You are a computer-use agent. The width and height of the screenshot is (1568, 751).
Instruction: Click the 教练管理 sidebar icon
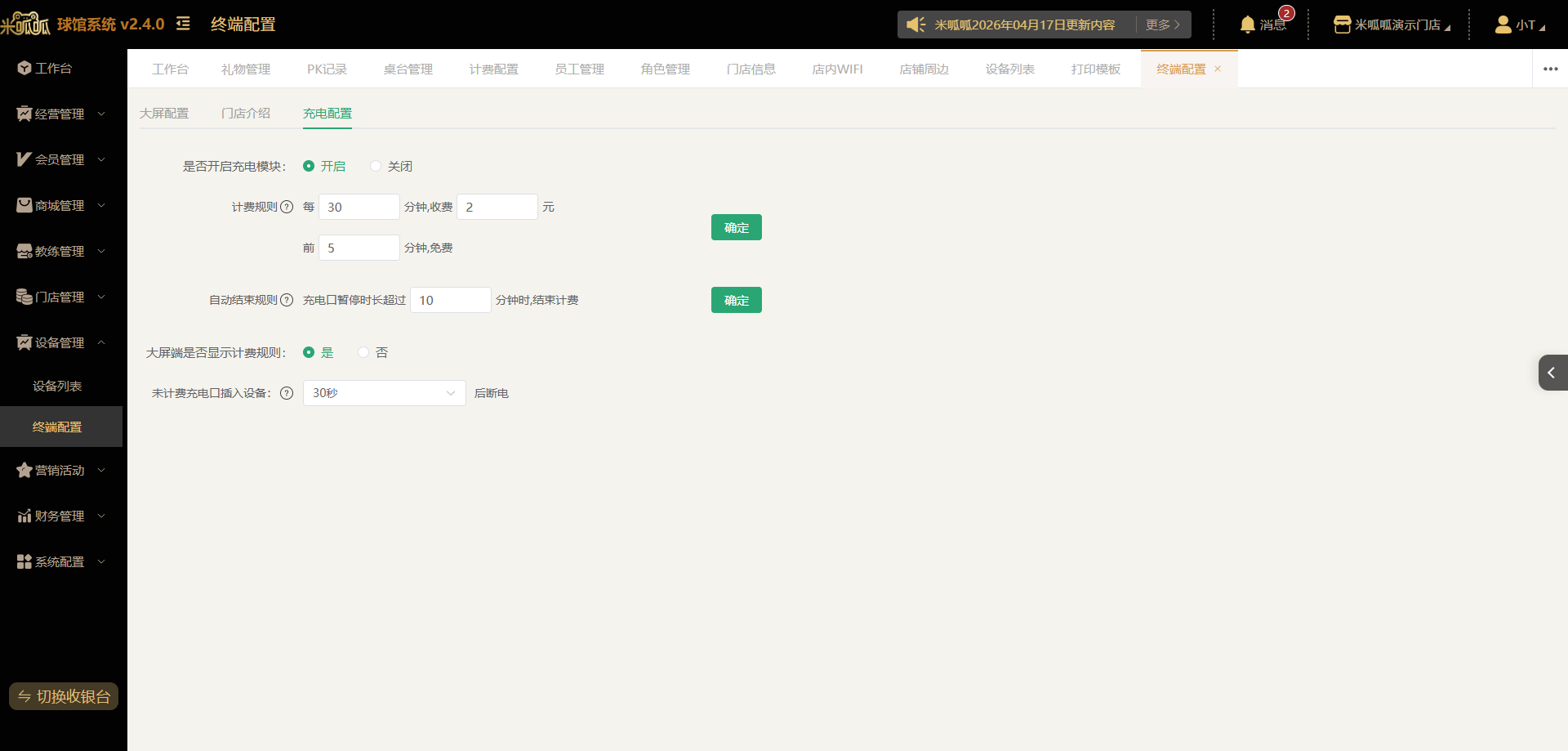click(x=24, y=251)
